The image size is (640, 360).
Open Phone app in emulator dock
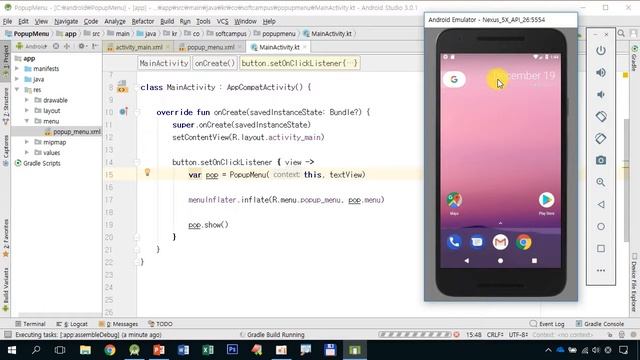coord(454,242)
